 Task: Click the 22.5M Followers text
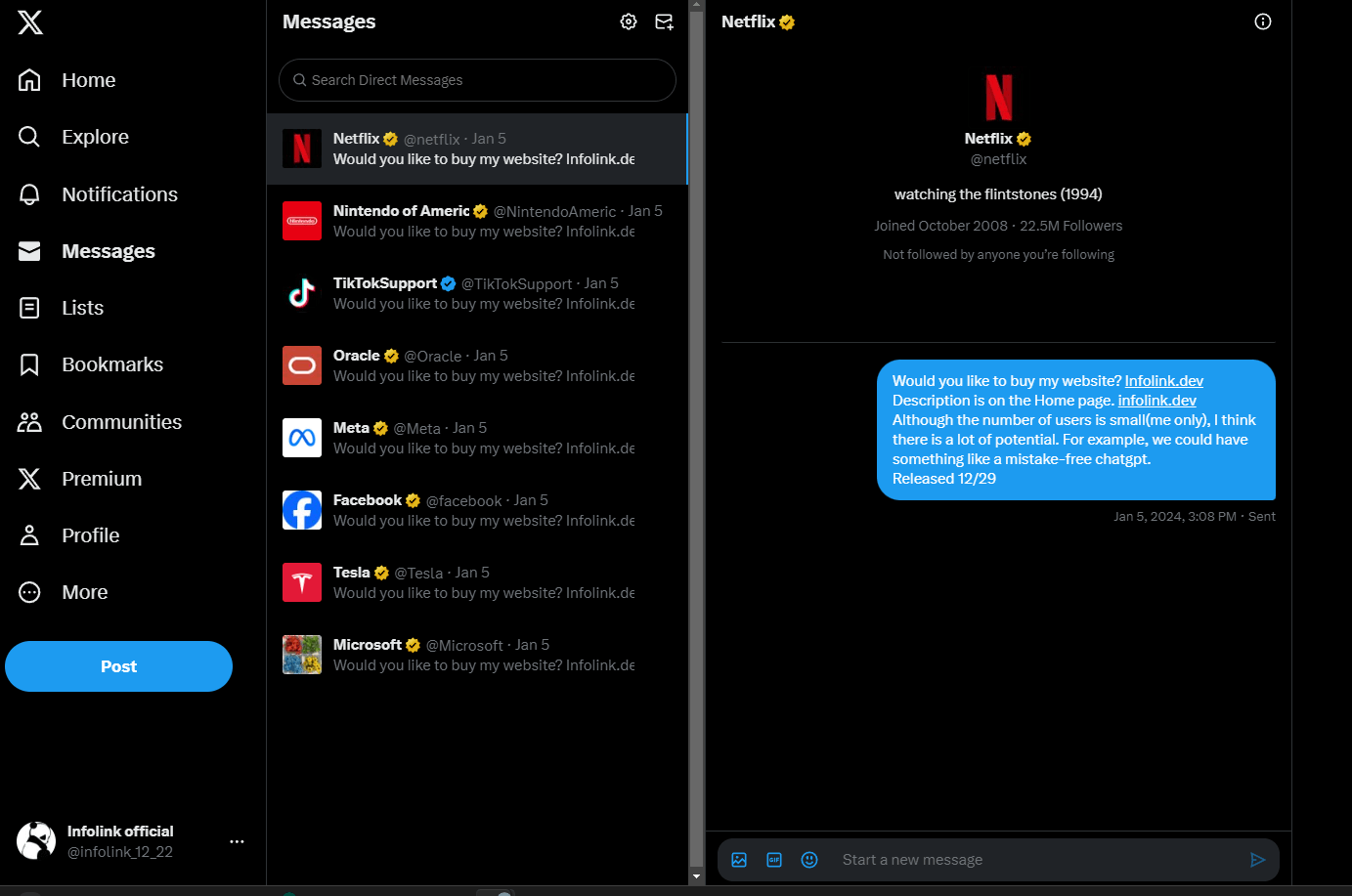point(1071,226)
